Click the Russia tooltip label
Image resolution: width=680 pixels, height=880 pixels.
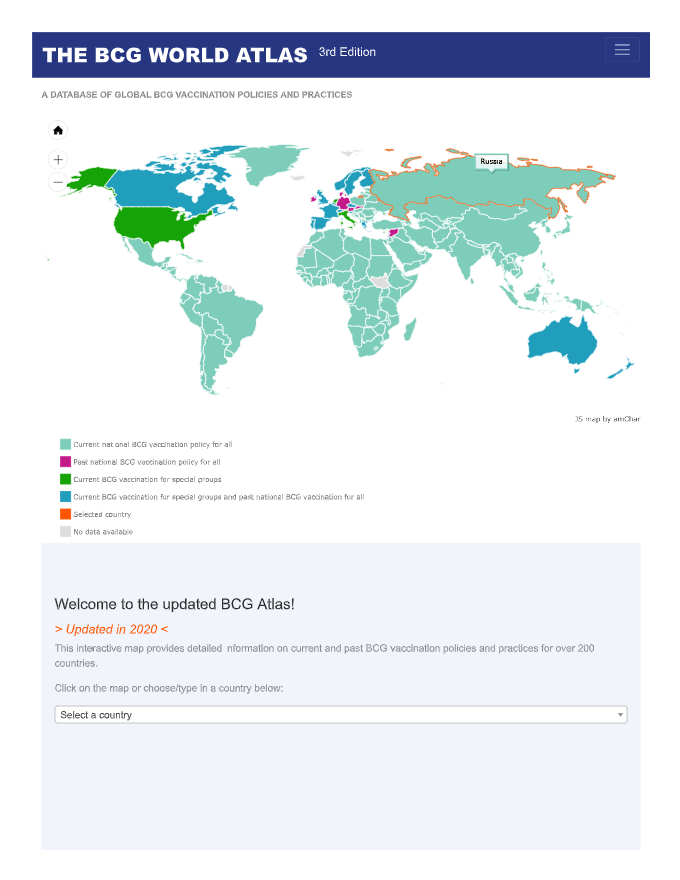[x=491, y=162]
